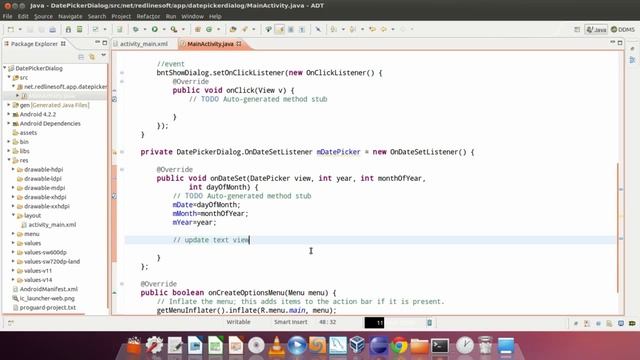
Task: Click the Package Explorer horizontal scrollbar
Action: click(x=44, y=314)
